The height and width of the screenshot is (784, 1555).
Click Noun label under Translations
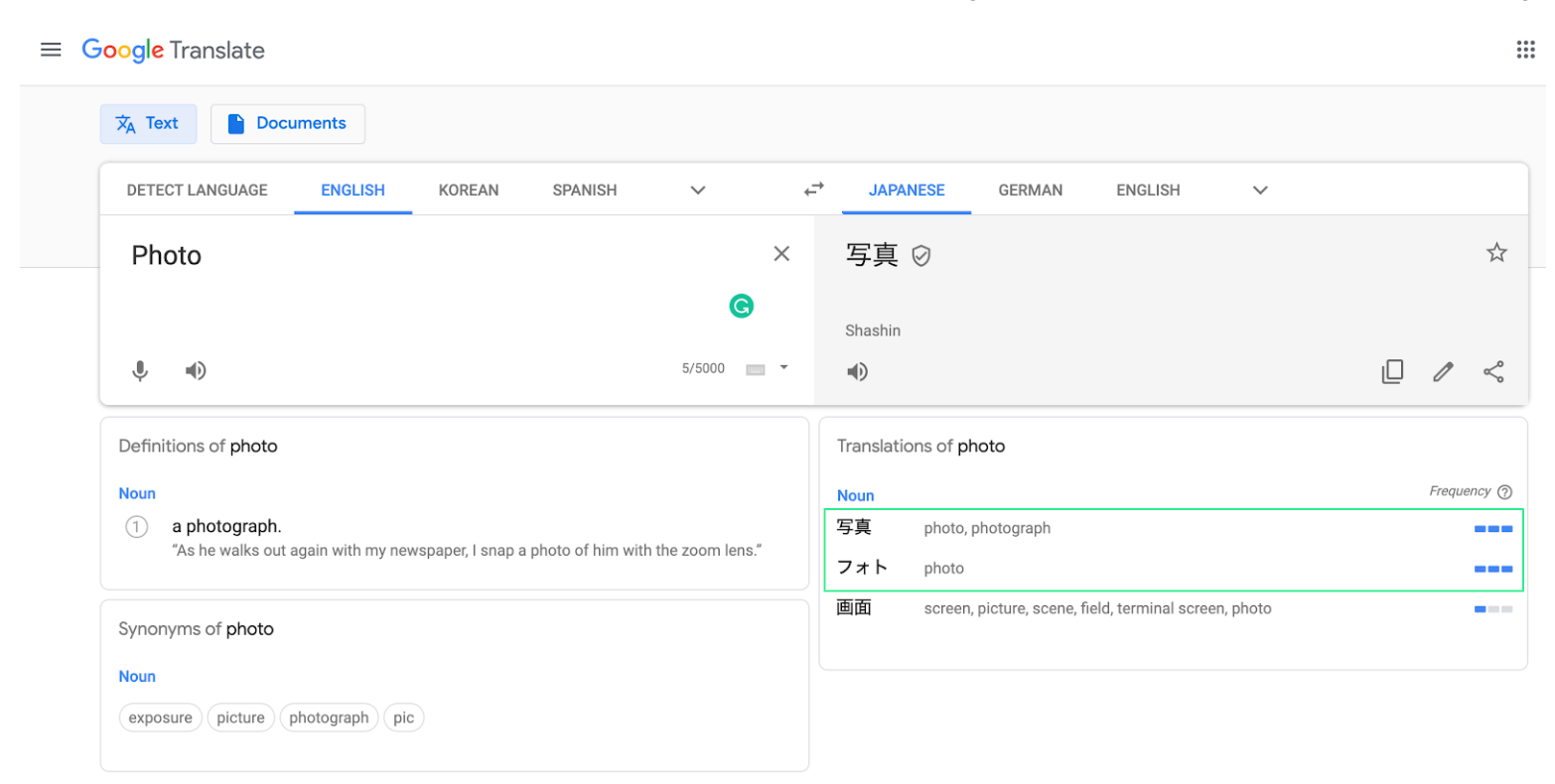point(855,495)
